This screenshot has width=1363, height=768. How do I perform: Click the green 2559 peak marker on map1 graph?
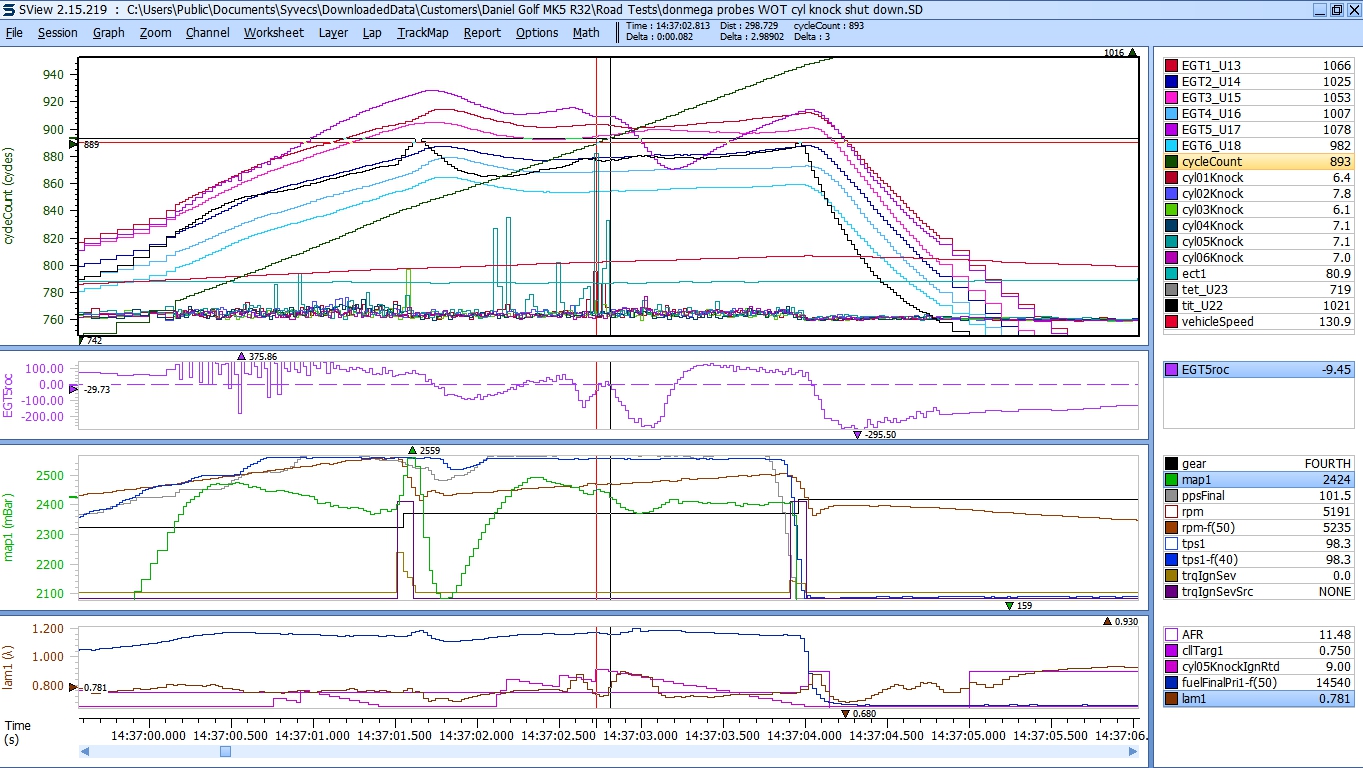coord(412,451)
